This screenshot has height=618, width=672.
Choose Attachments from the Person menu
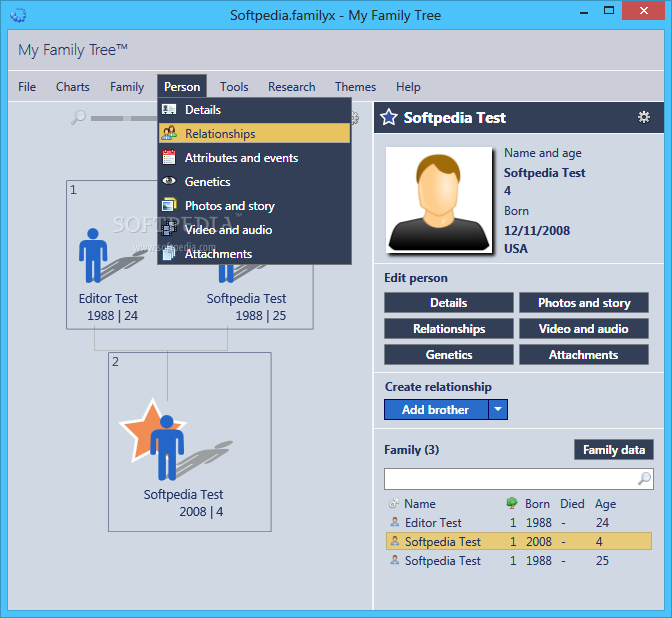pos(255,253)
